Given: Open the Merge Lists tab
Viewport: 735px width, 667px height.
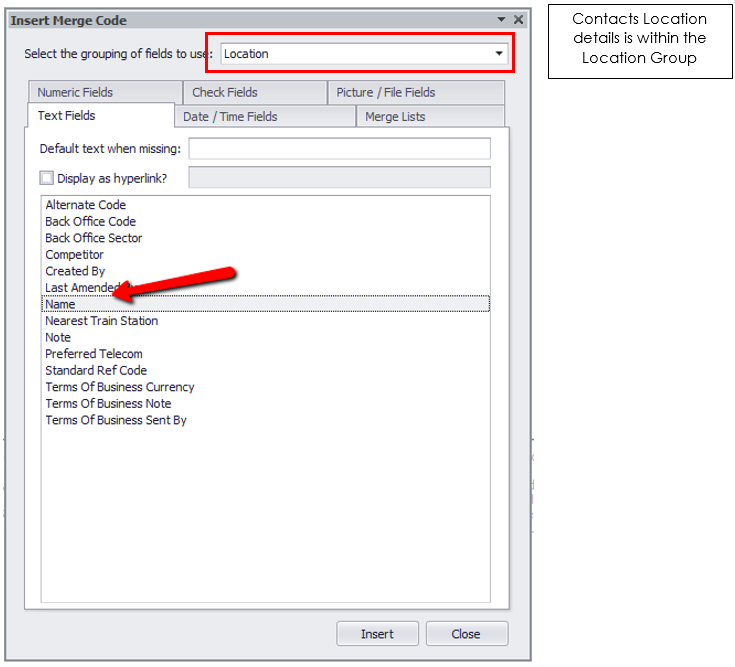Looking at the screenshot, I should click(395, 117).
